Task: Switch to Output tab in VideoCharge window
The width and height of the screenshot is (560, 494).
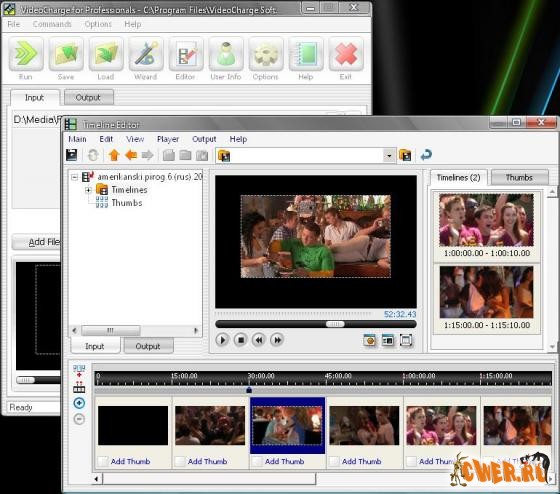Action: click(x=88, y=98)
